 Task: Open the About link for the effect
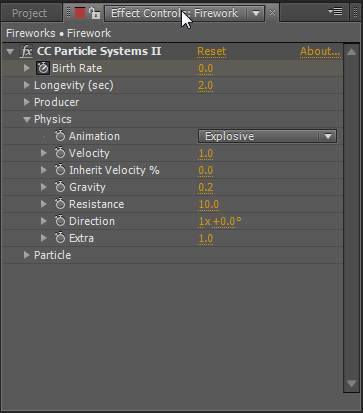click(x=320, y=51)
